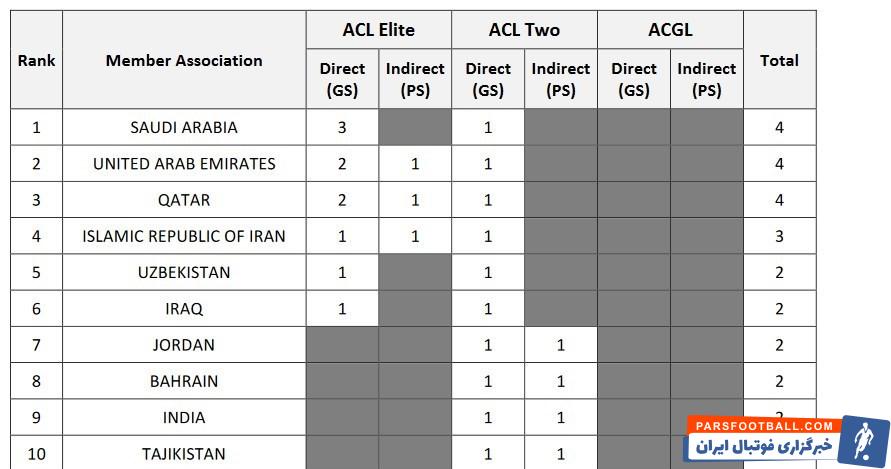The height and width of the screenshot is (469, 891).
Task: Select the TAJIKISTAN cell
Action: 184,454
